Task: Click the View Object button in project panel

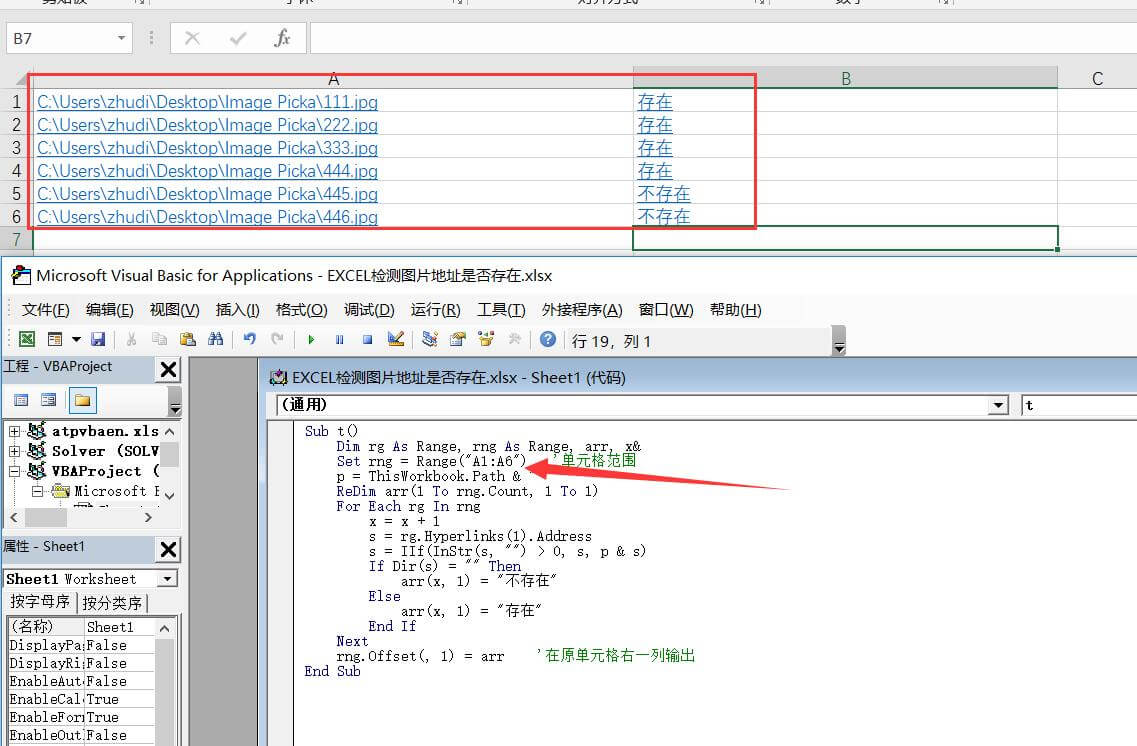Action: point(47,401)
